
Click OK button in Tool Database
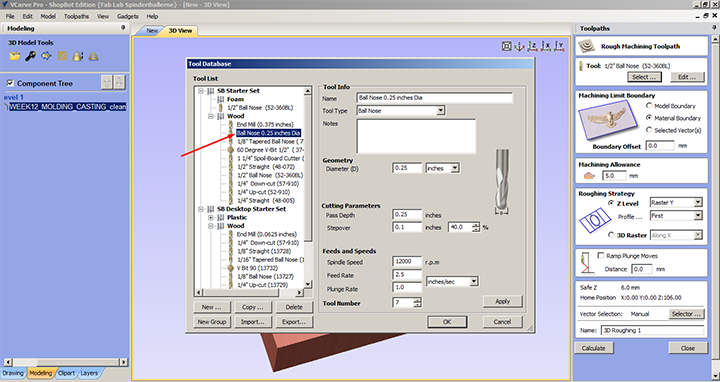(447, 322)
